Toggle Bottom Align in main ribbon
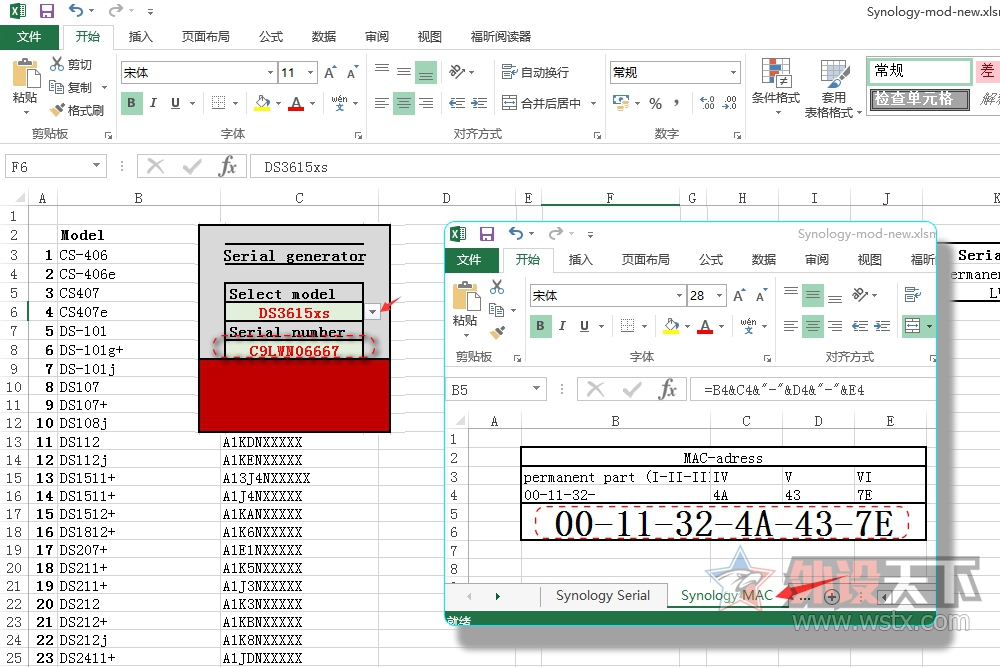This screenshot has height=667, width=1000. [x=425, y=73]
